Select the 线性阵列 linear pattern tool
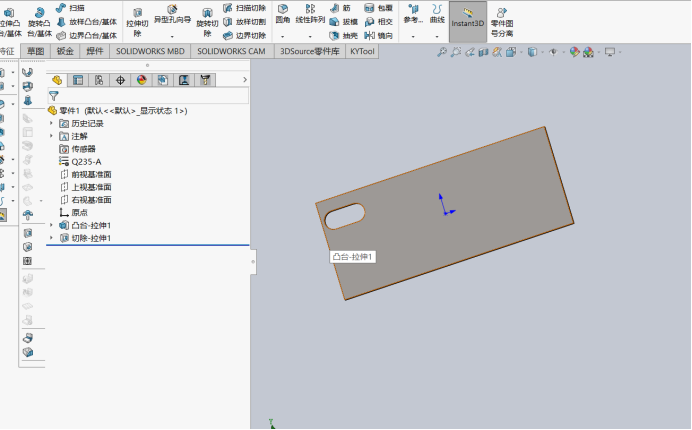The image size is (692, 430). [x=310, y=14]
